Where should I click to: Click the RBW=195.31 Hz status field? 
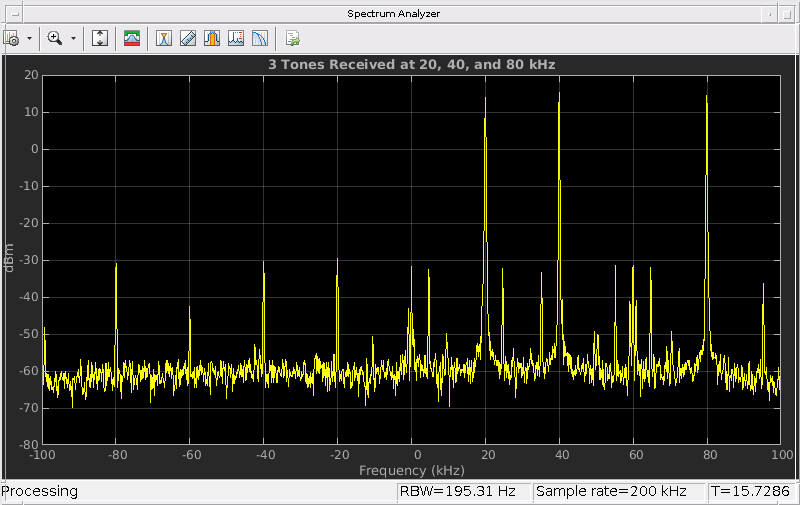(457, 492)
